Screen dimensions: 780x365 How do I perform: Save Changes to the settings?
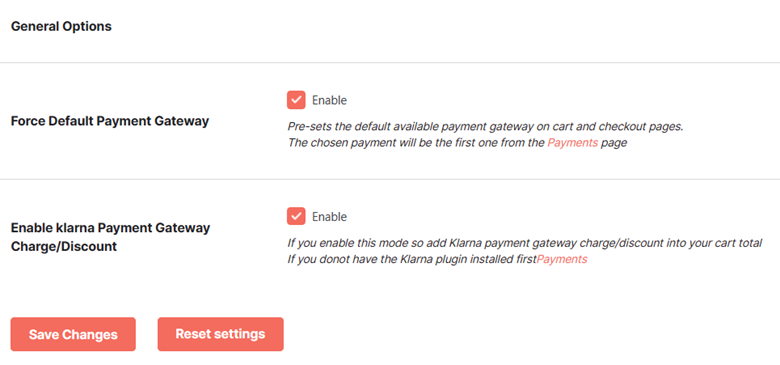(x=73, y=334)
